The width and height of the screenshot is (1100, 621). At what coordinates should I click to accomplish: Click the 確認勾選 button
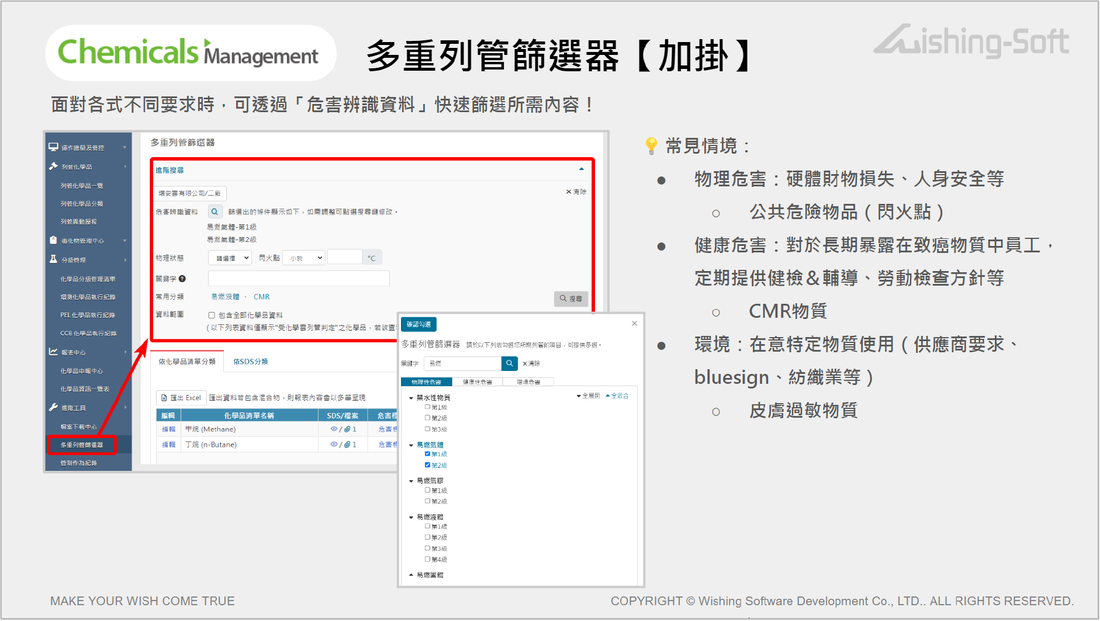point(419,324)
